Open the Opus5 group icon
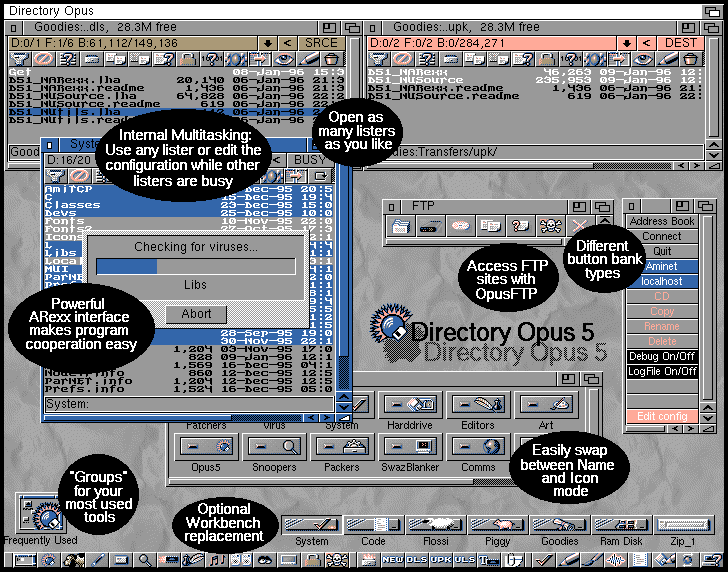This screenshot has height=572, width=728. (206, 447)
